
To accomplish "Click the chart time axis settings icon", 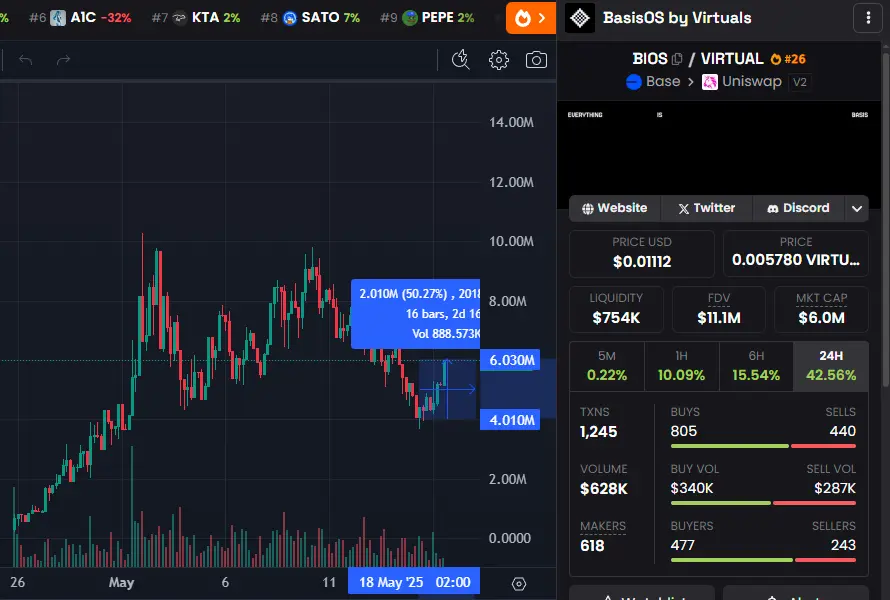I will (x=518, y=584).
